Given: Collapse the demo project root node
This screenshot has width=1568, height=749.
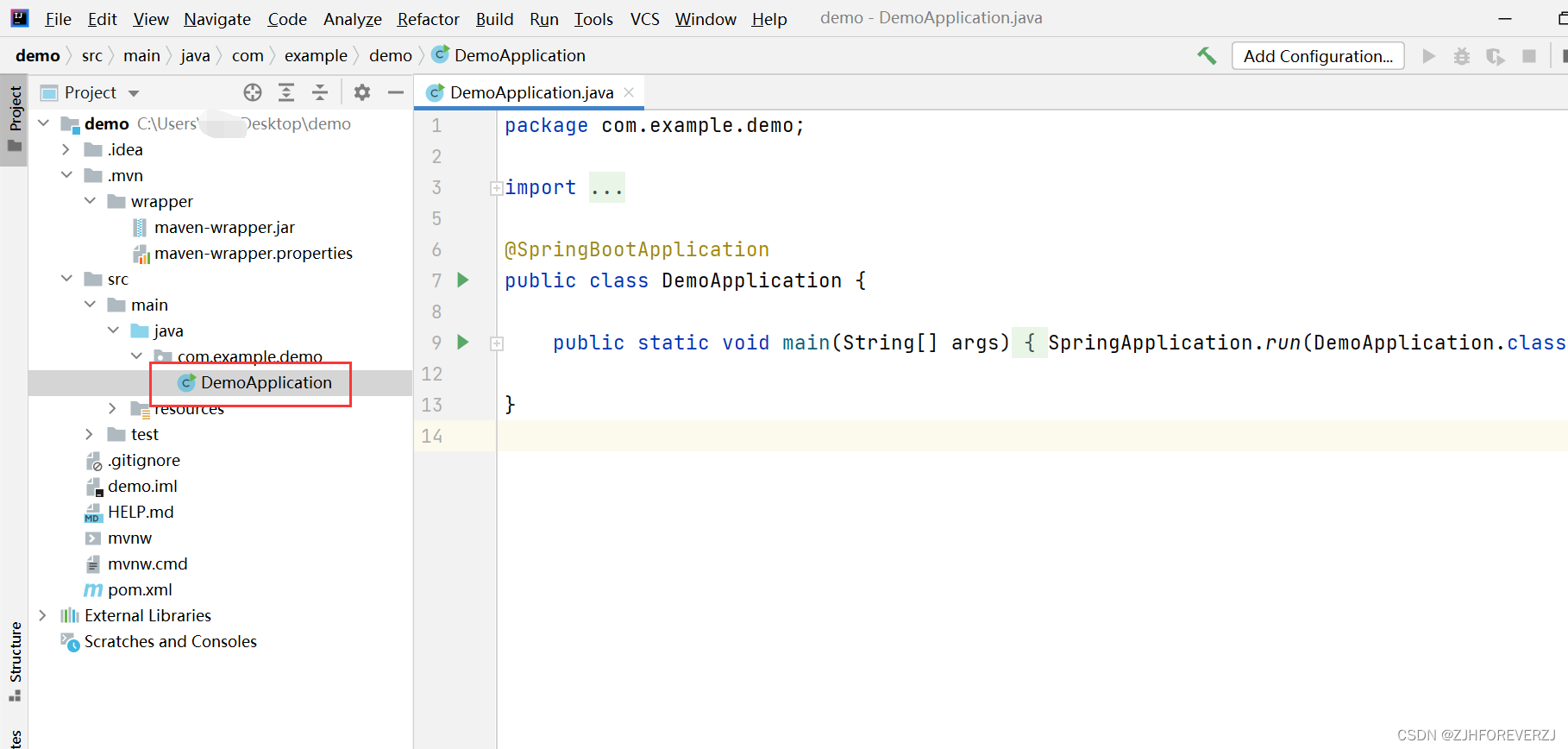Looking at the screenshot, I should (43, 123).
